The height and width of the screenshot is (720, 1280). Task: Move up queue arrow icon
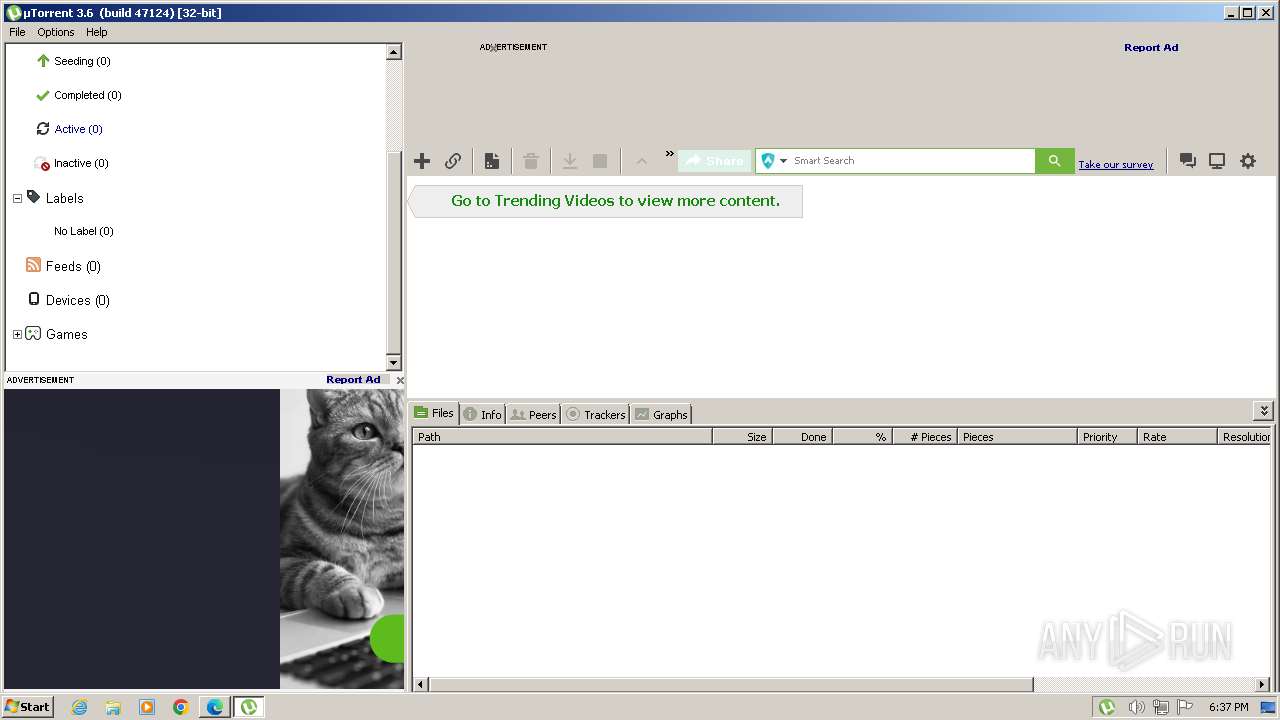tap(642, 161)
